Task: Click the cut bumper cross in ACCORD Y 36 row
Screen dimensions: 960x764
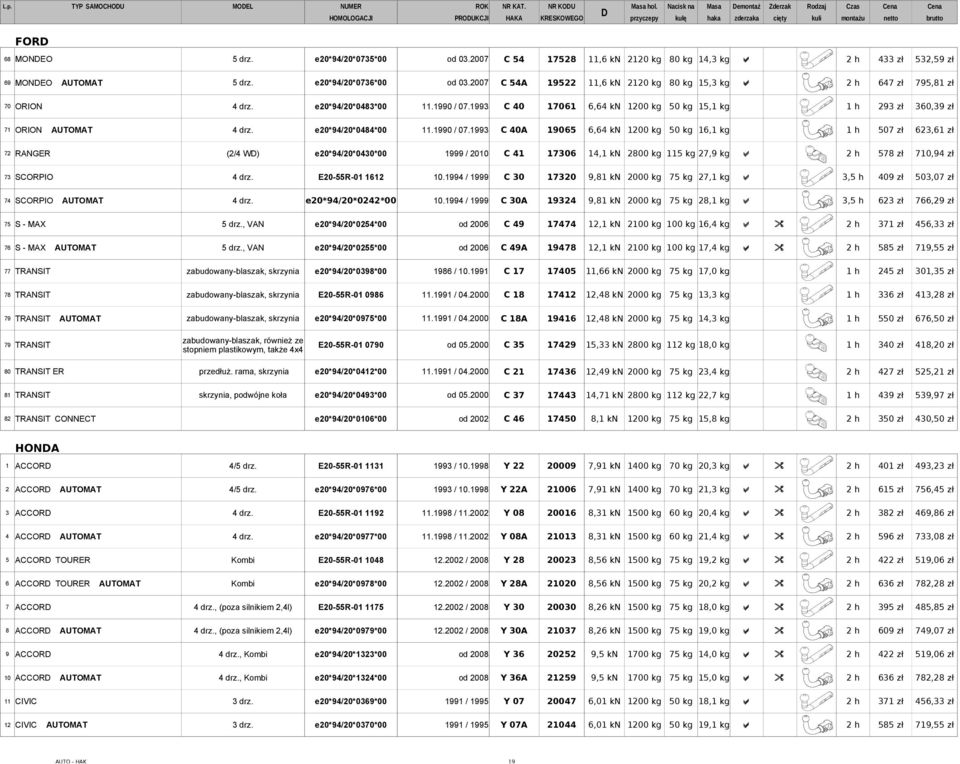Action: click(x=779, y=654)
